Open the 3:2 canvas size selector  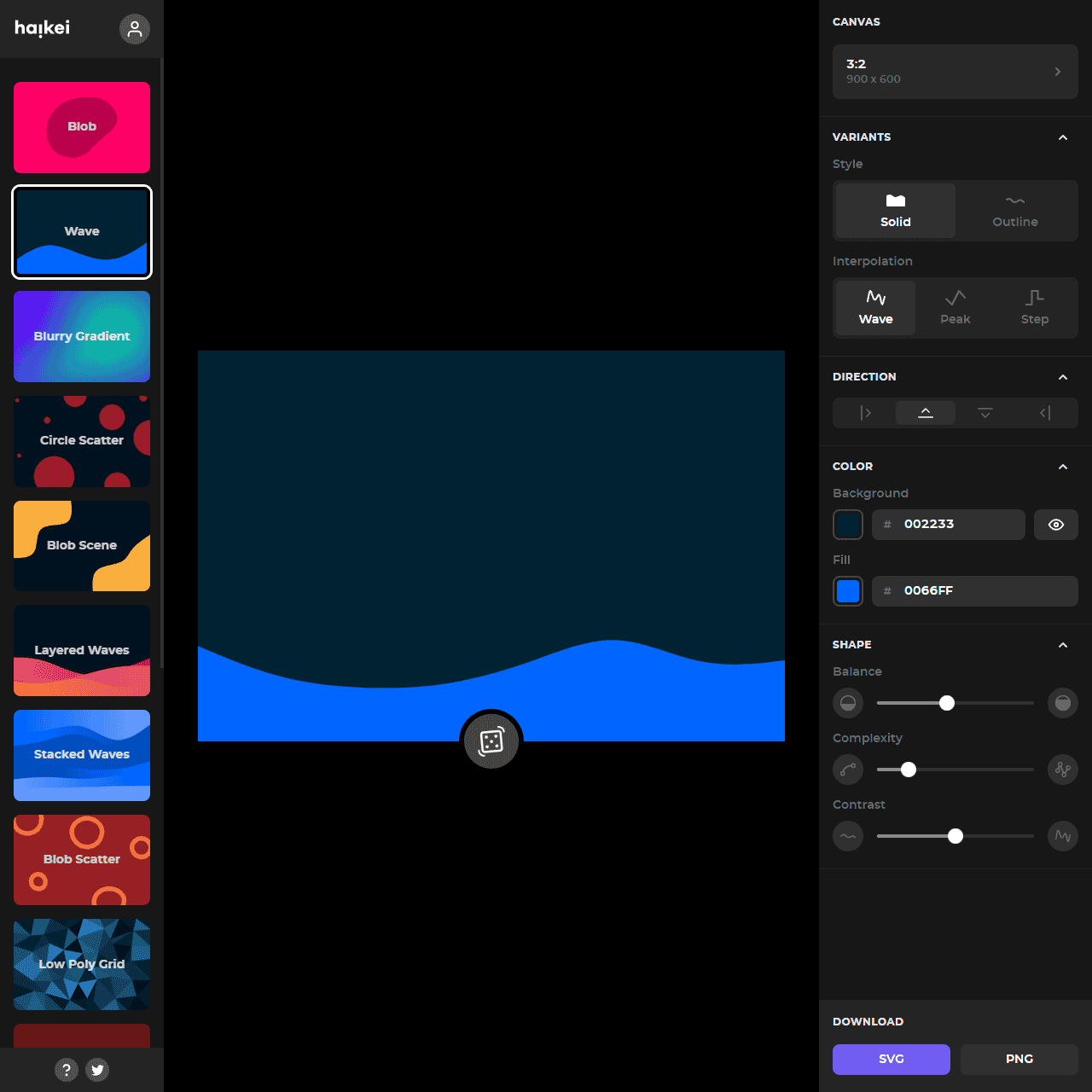[955, 72]
